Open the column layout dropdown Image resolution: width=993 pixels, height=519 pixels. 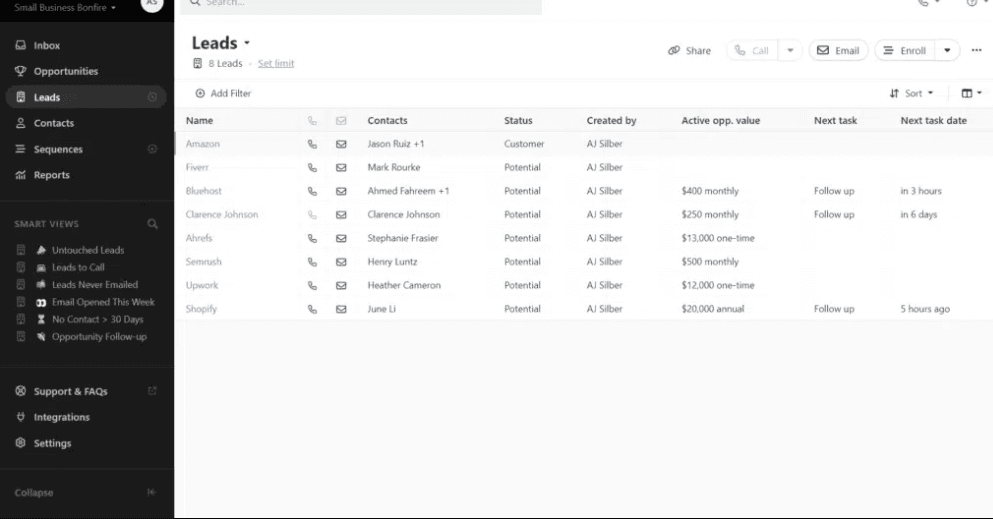coord(971,93)
